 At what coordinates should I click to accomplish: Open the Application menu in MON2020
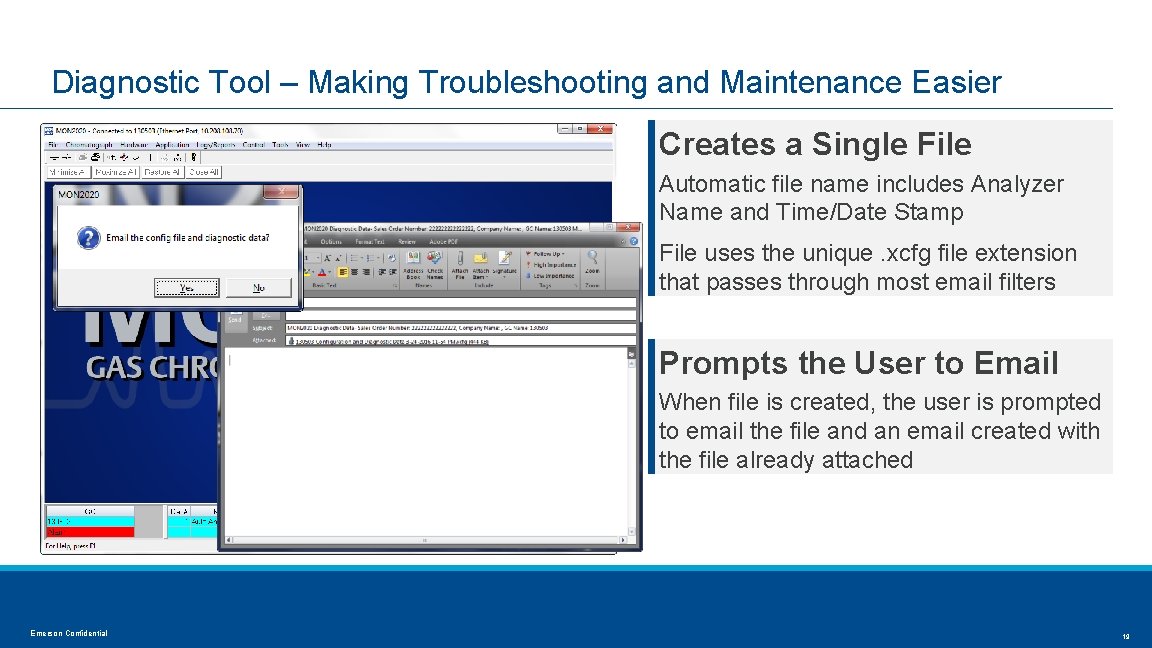173,145
